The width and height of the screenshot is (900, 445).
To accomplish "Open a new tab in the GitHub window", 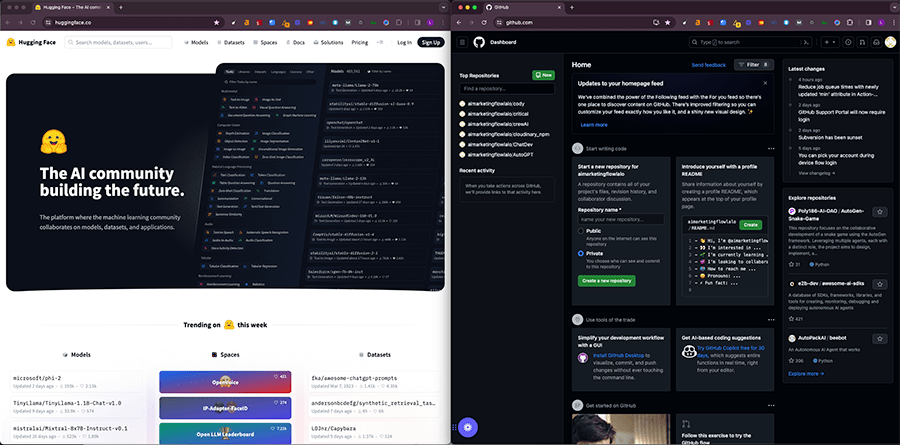I will [x=572, y=7].
